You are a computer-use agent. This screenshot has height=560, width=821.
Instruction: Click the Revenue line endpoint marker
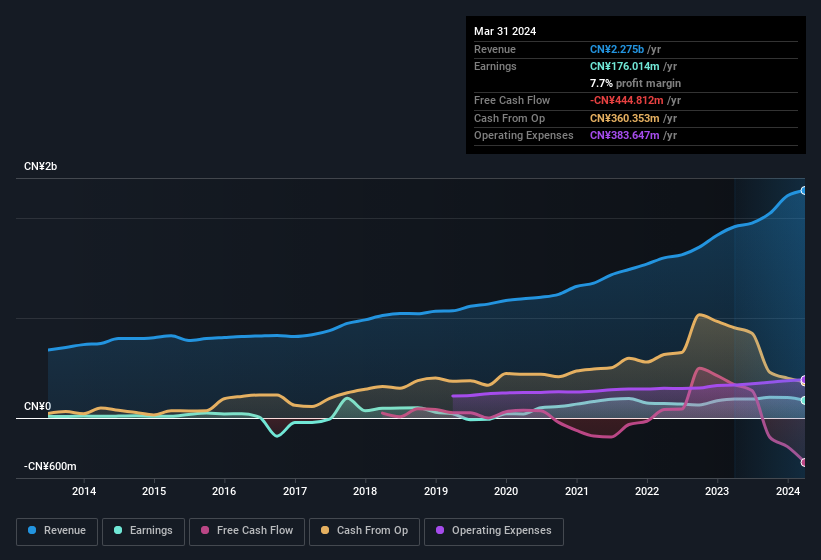click(803, 190)
